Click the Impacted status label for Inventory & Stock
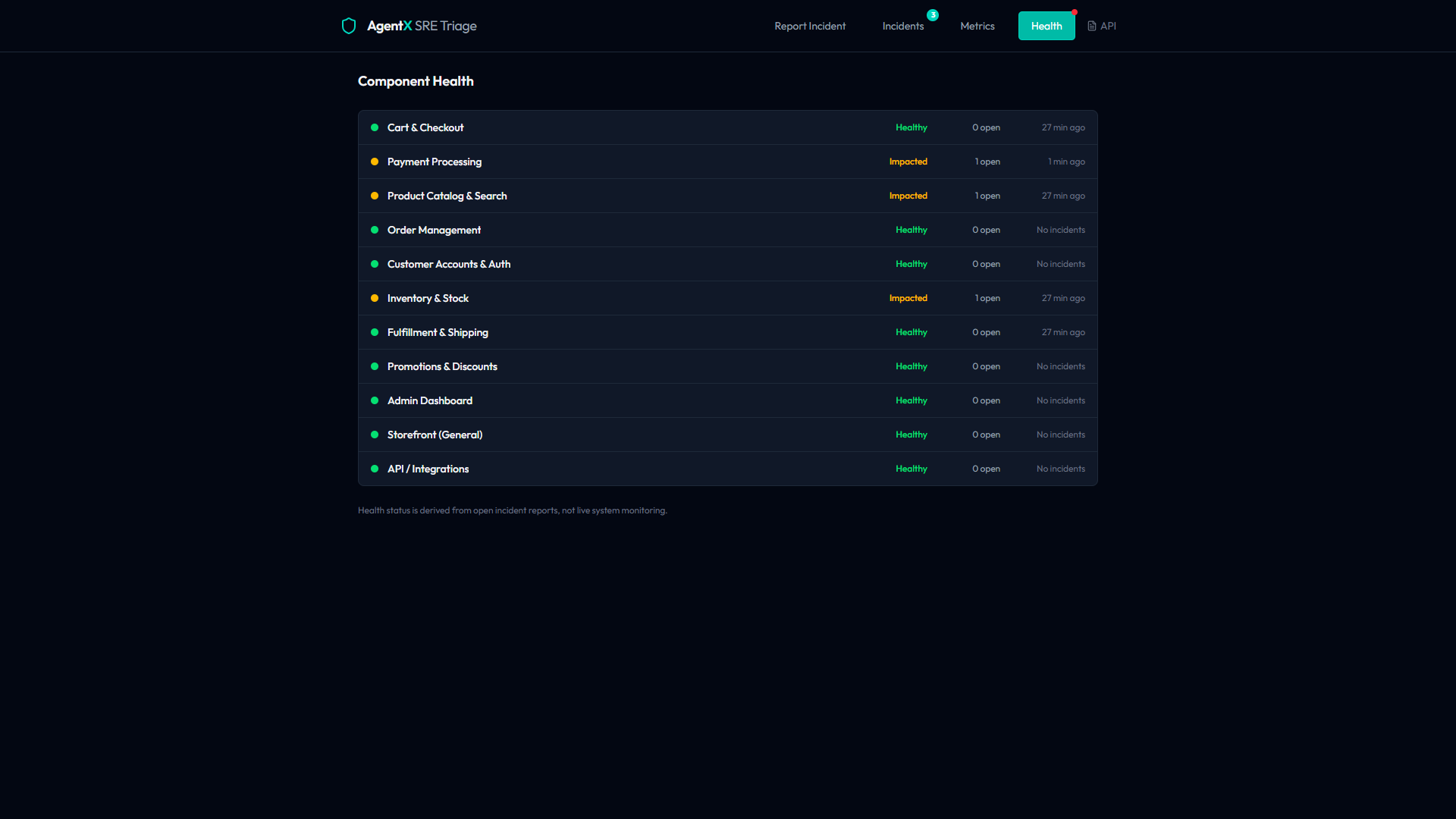The width and height of the screenshot is (1456, 819). [x=908, y=298]
